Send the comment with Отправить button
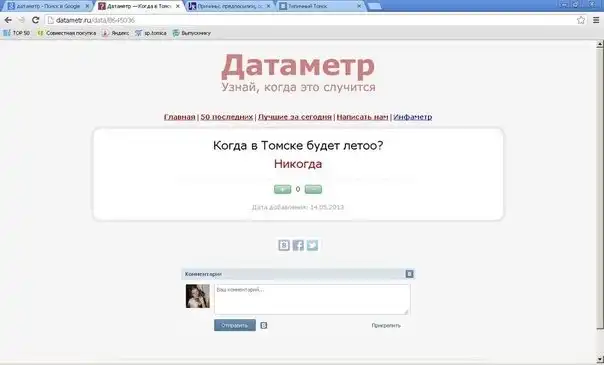 coord(235,325)
